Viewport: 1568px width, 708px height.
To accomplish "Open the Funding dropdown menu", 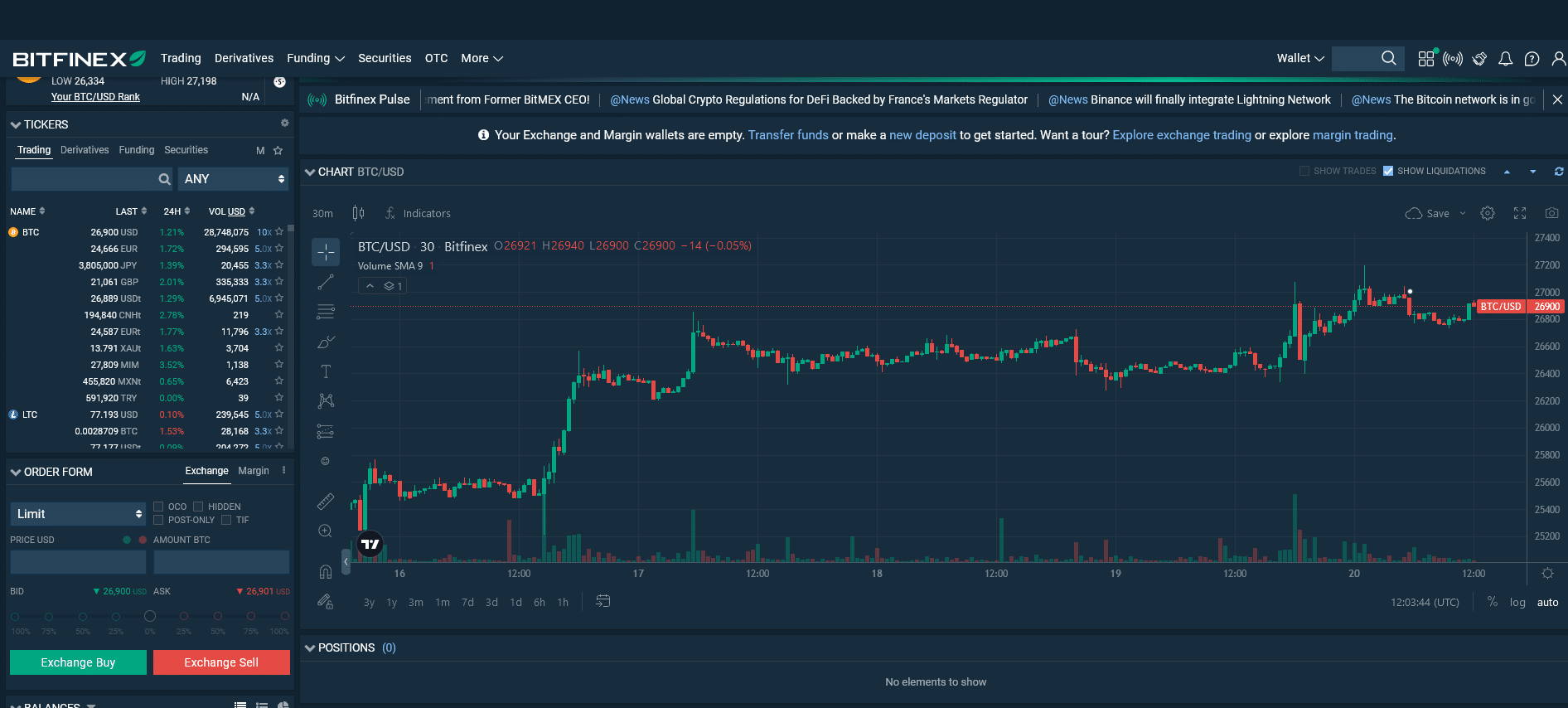I will coord(316,58).
